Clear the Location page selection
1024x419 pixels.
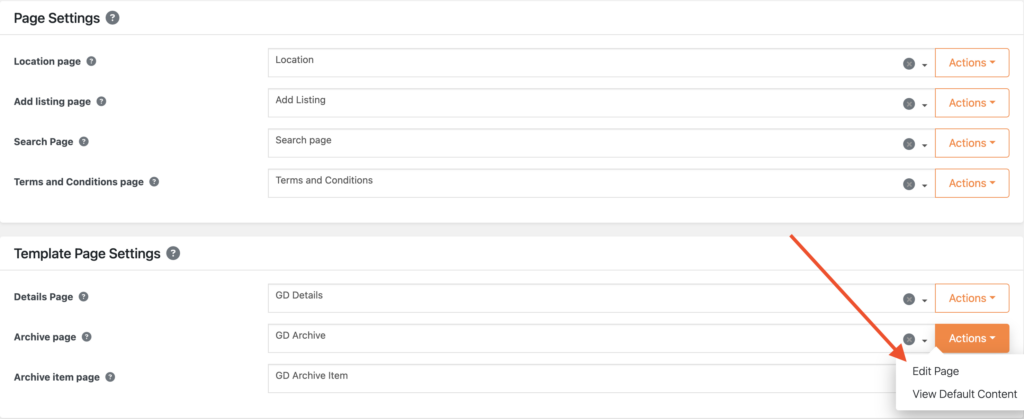908,63
